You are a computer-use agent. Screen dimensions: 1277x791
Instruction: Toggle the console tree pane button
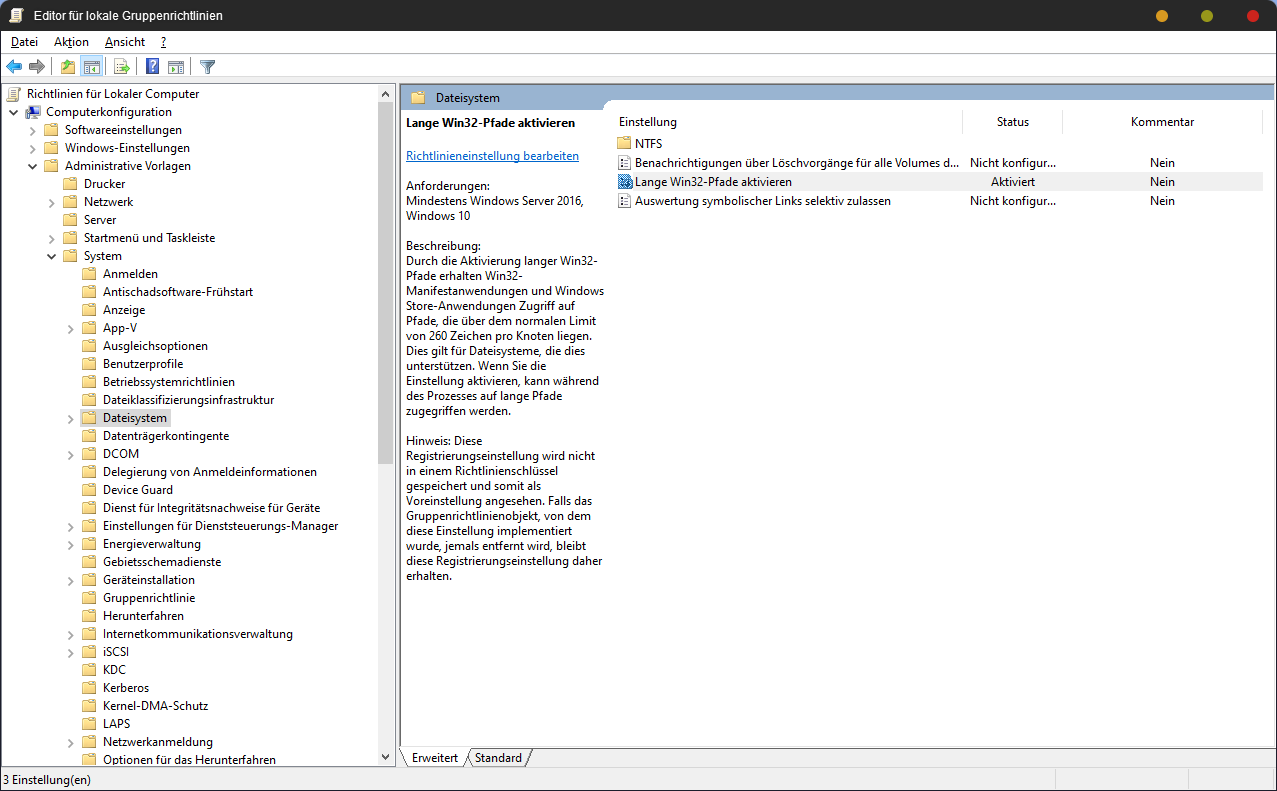click(91, 67)
